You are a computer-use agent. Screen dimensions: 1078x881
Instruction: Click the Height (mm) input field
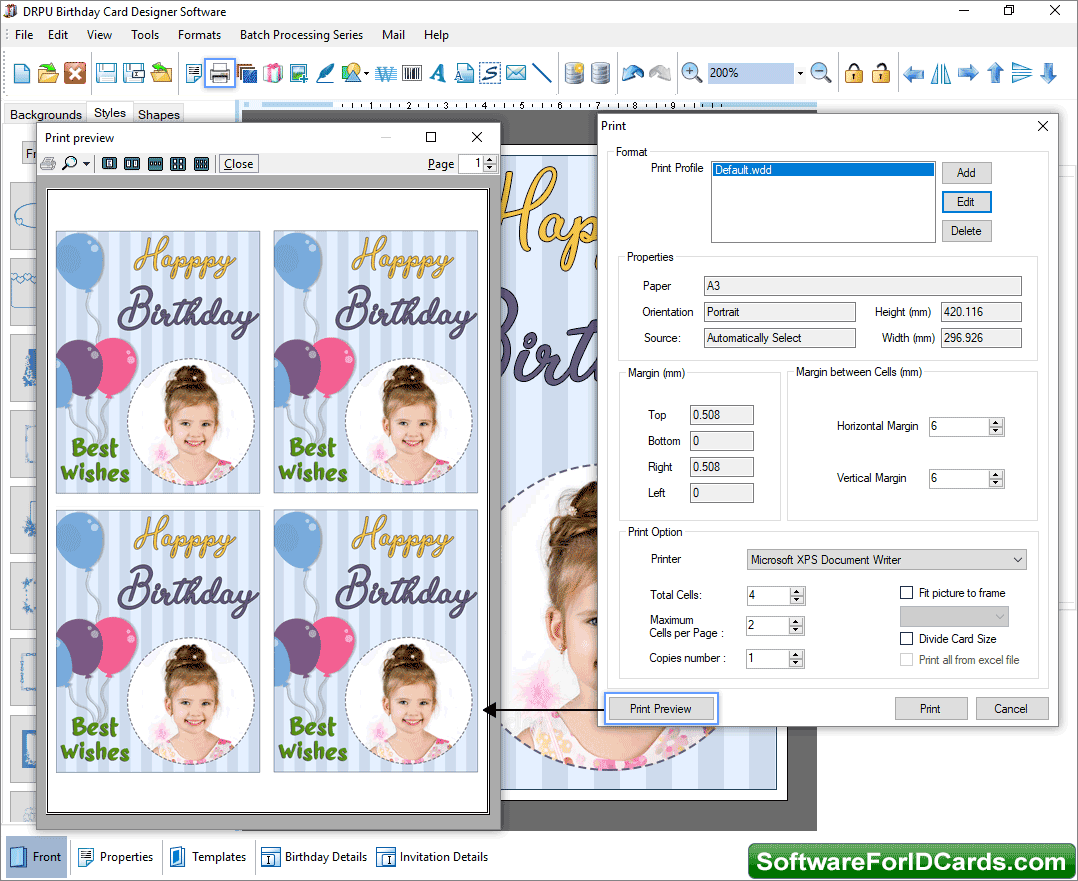pyautogui.click(x=981, y=312)
